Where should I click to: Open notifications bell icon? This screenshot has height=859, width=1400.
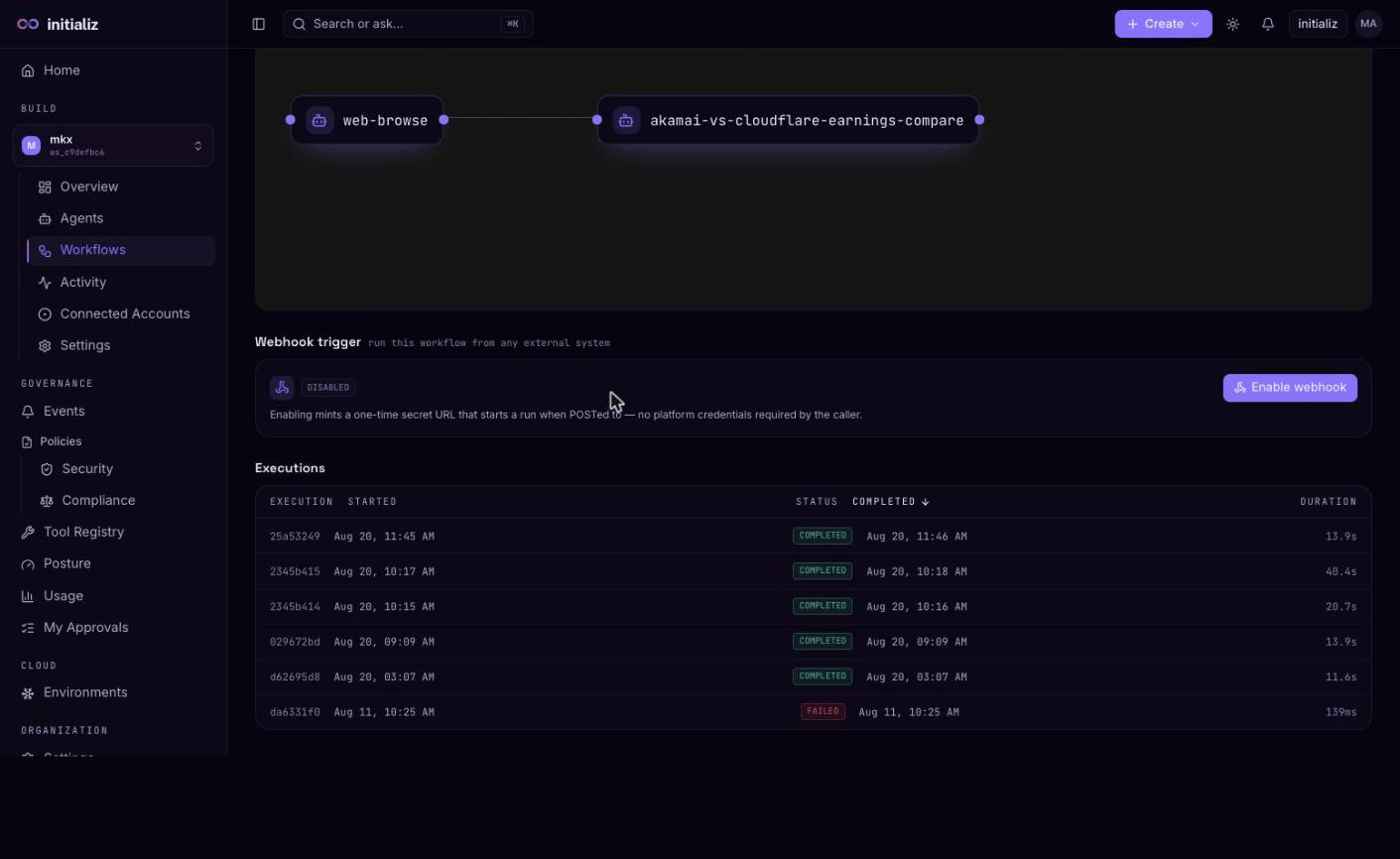(1268, 24)
